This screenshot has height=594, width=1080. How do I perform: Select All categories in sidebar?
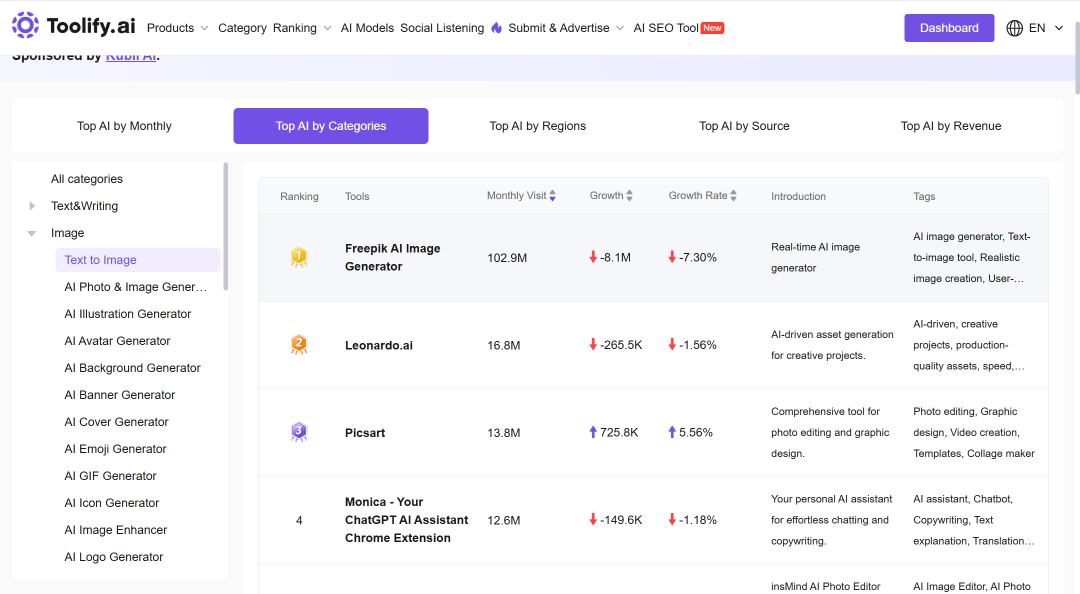pos(87,179)
